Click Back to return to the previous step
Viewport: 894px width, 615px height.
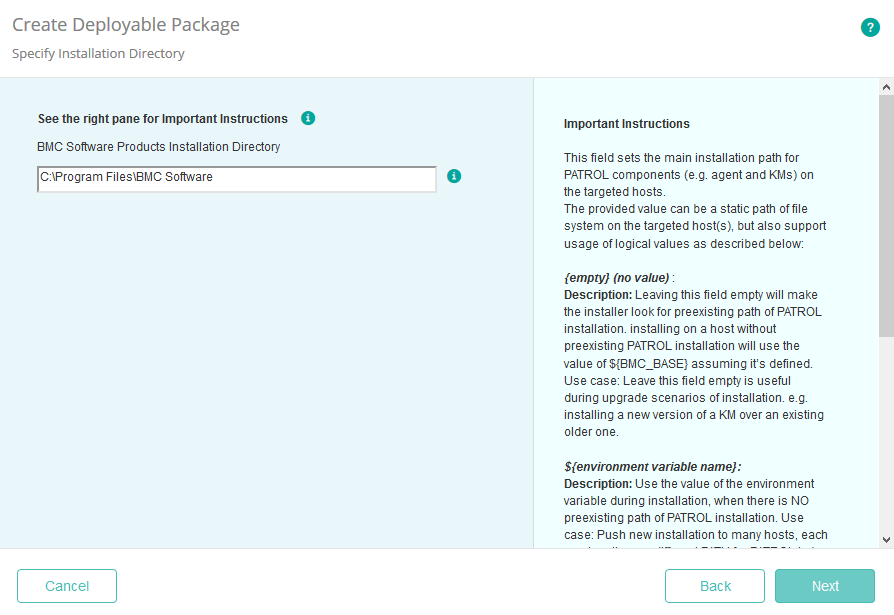pyautogui.click(x=714, y=586)
